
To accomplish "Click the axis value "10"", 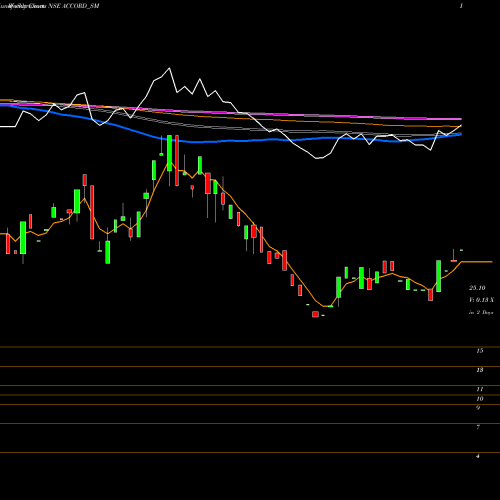I will (480, 399).
